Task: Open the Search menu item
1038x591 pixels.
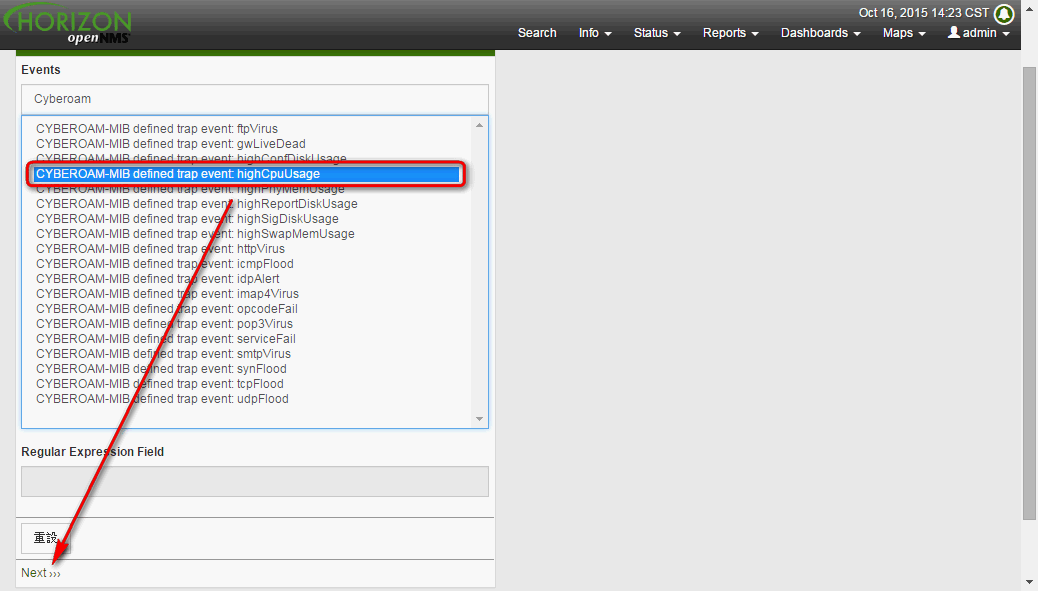Action: pos(537,32)
